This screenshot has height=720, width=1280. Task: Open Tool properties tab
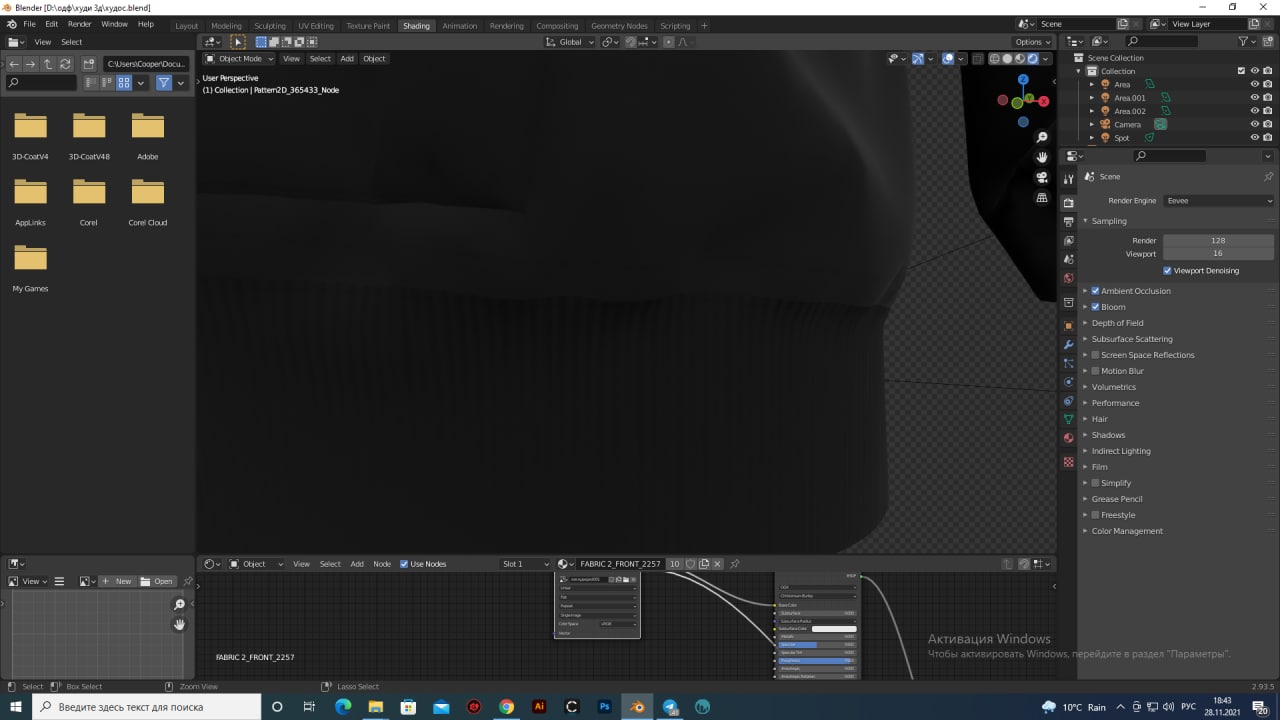tap(1068, 179)
